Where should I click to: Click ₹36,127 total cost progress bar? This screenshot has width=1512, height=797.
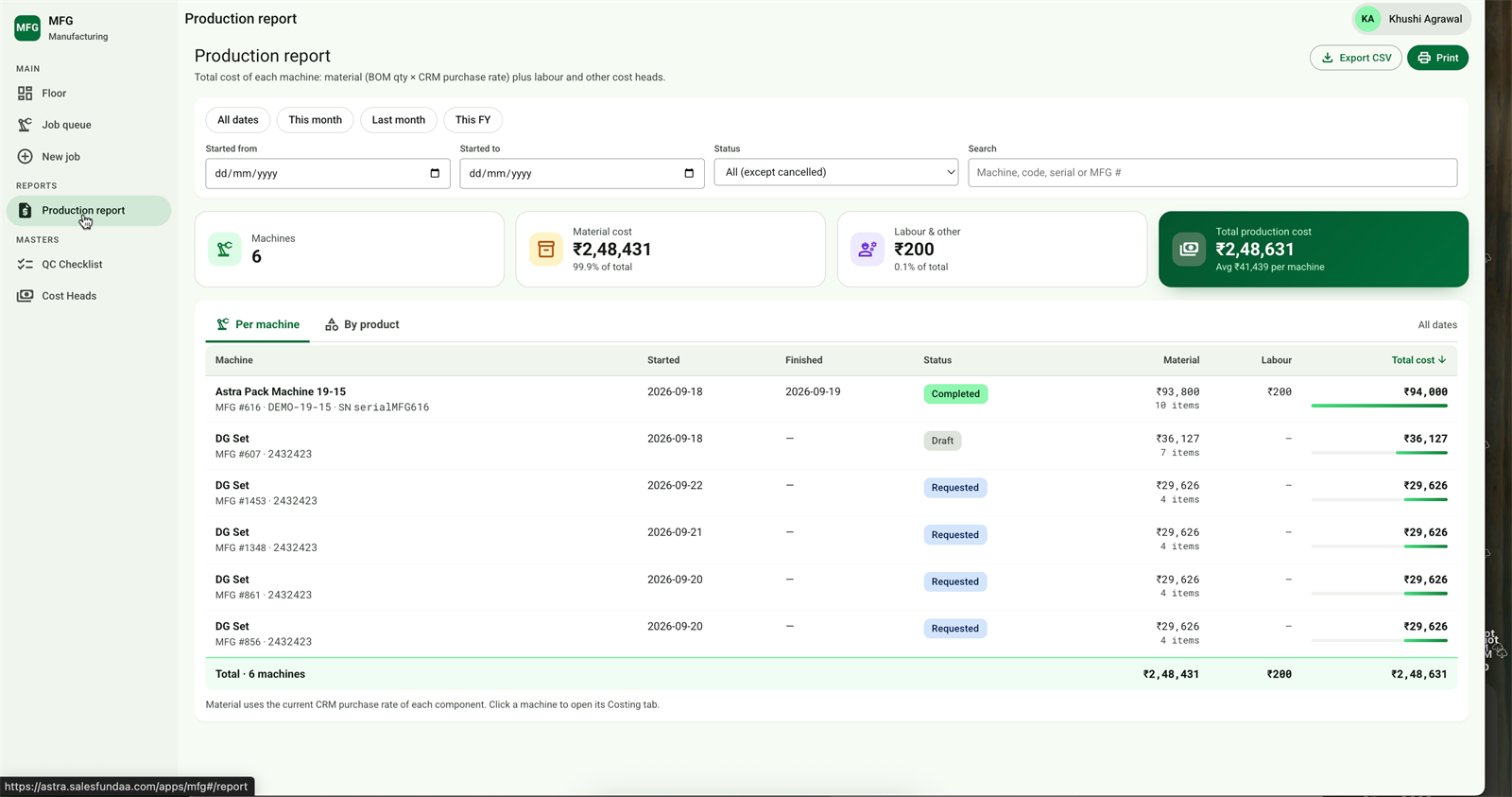click(x=1380, y=453)
